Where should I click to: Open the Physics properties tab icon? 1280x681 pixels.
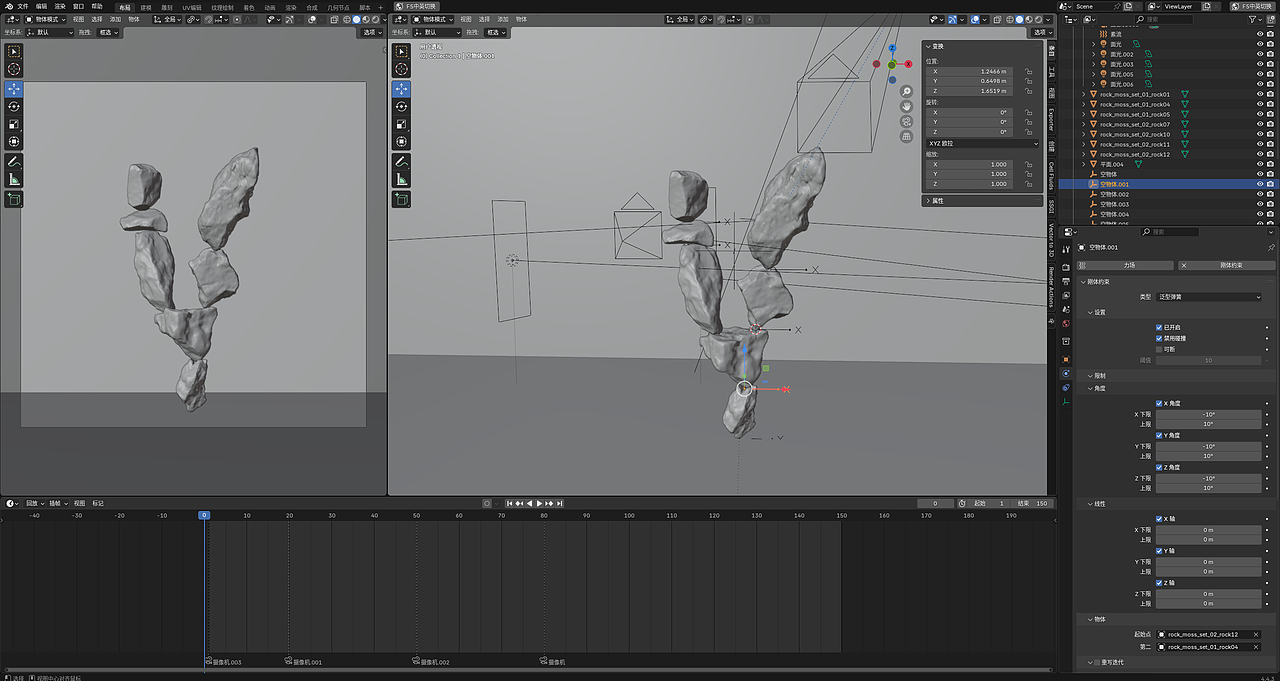(1066, 373)
